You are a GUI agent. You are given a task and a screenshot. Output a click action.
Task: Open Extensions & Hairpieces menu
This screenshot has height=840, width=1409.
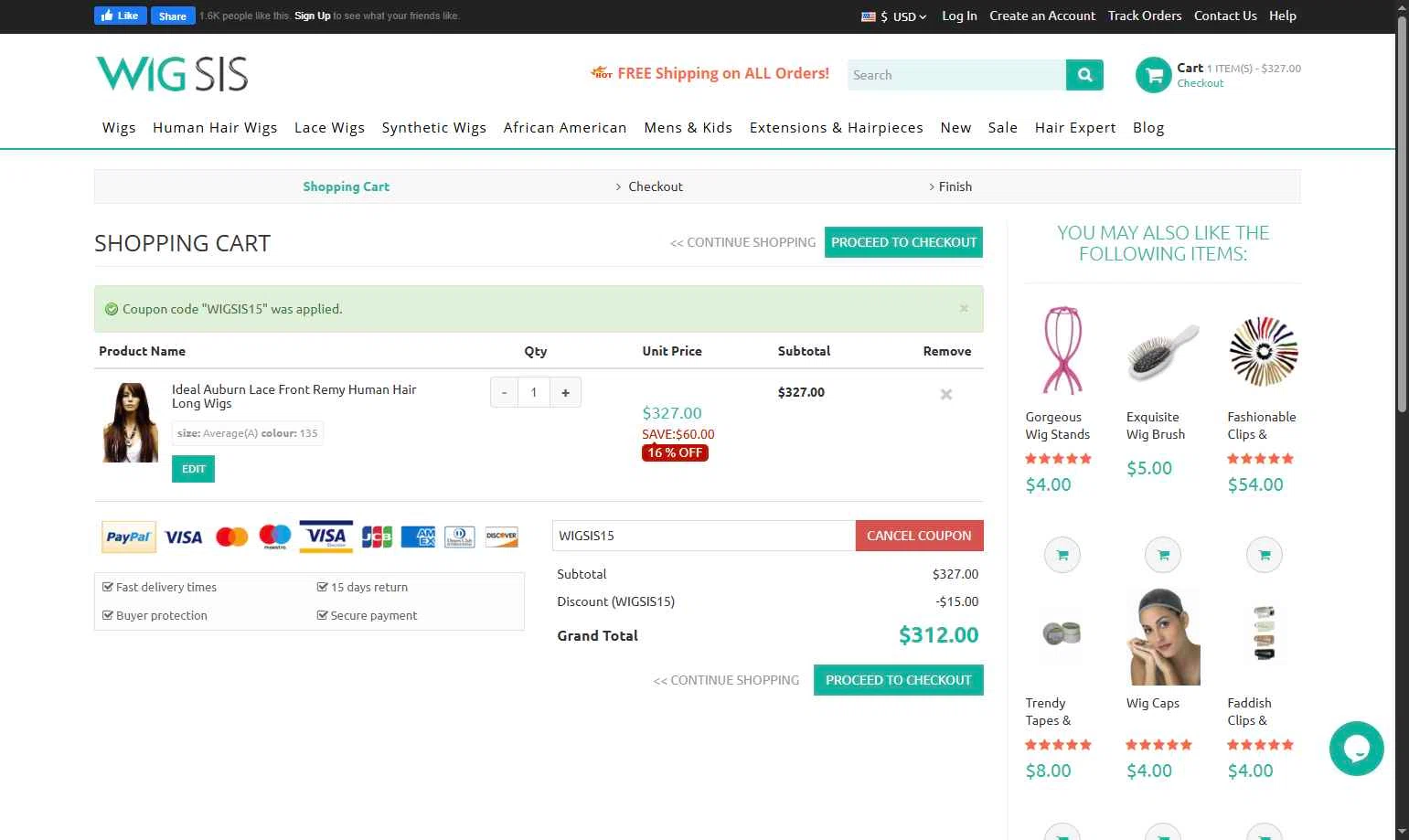point(837,128)
